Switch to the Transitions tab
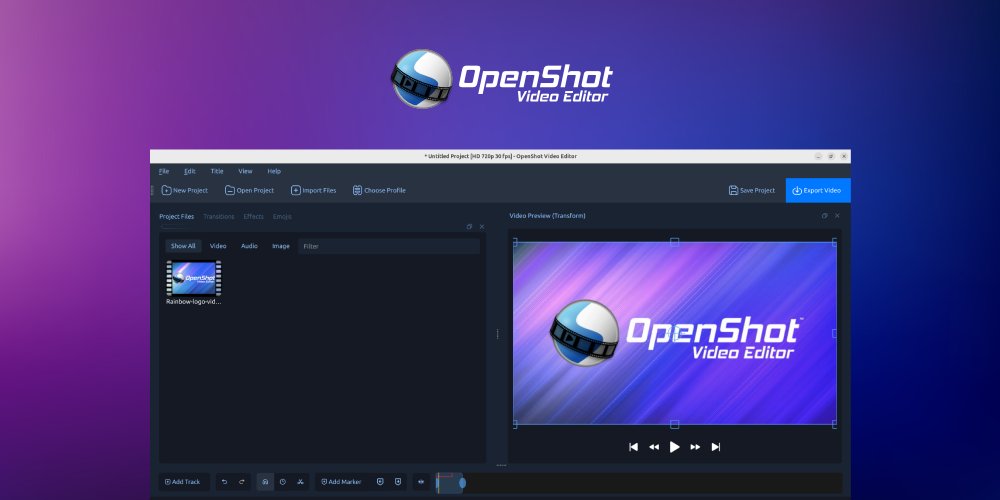The height and width of the screenshot is (500, 1000). (x=219, y=216)
